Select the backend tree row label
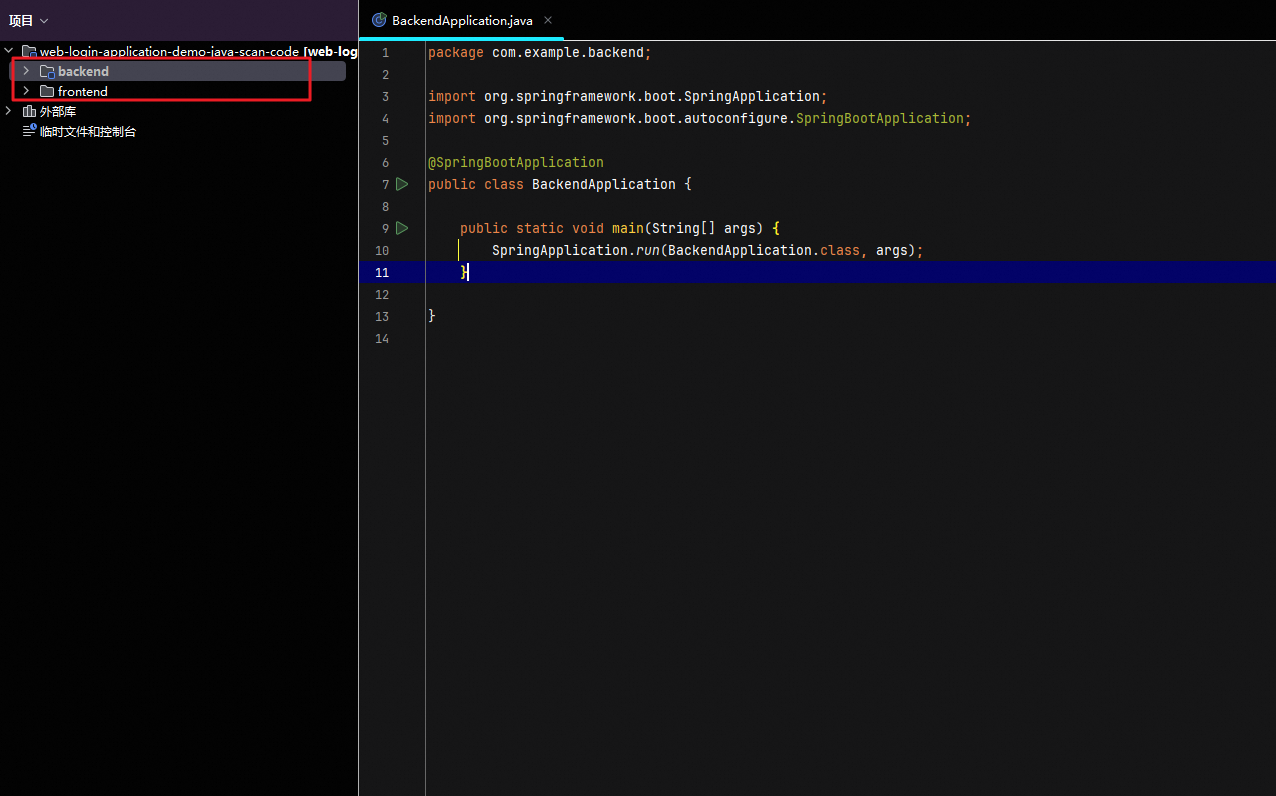The height and width of the screenshot is (796, 1276). tap(83, 71)
